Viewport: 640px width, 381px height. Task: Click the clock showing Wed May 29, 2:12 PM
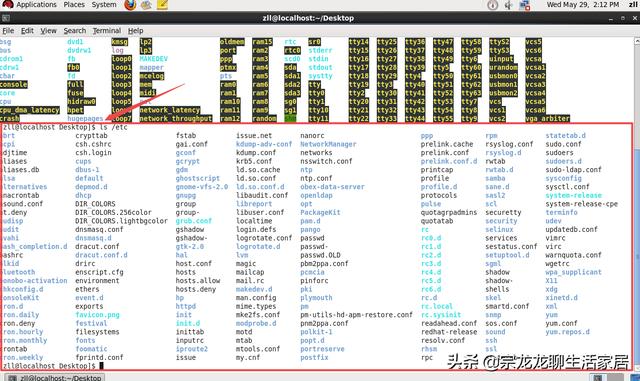[582, 4]
